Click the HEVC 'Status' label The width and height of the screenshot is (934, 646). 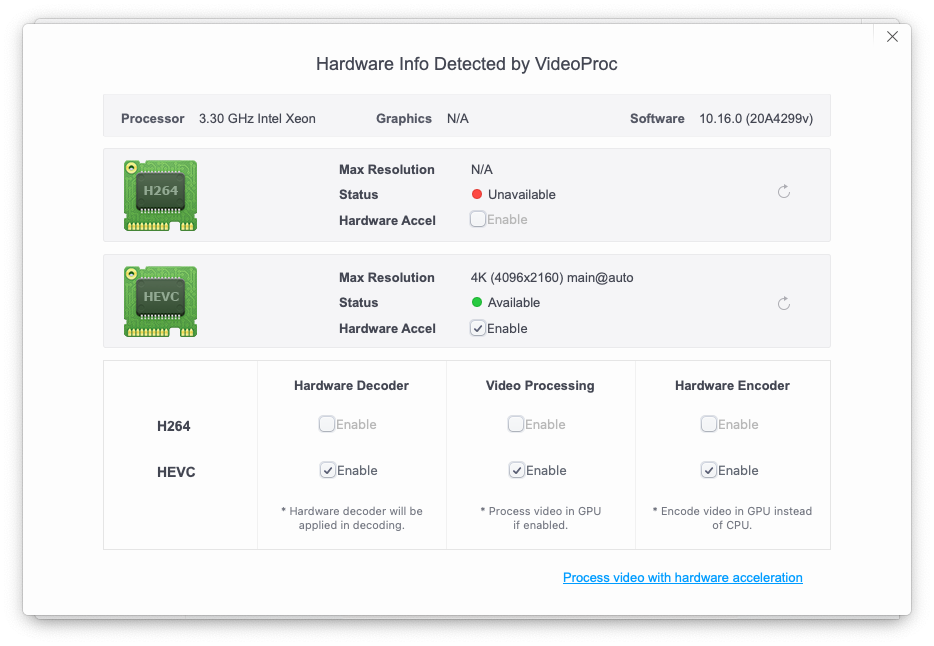[359, 302]
